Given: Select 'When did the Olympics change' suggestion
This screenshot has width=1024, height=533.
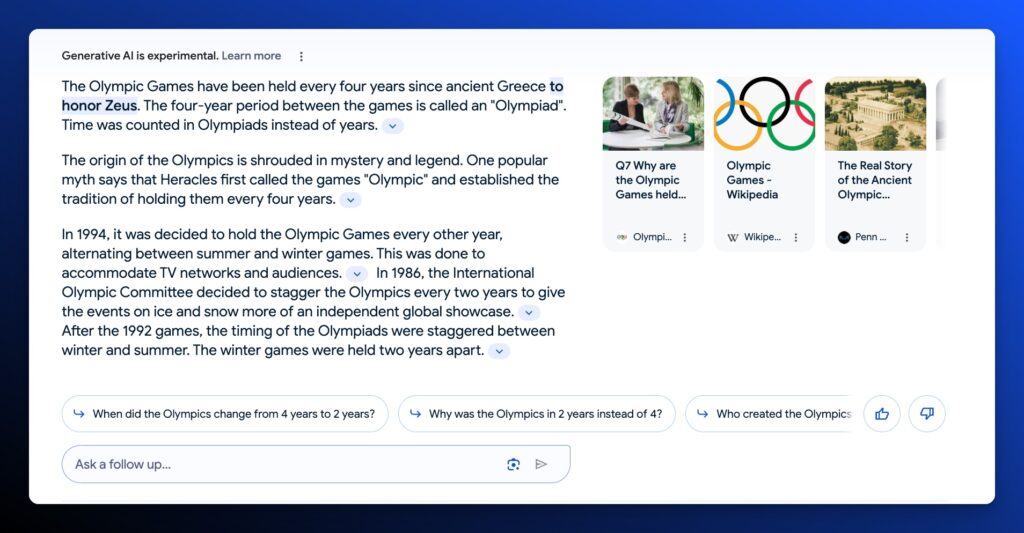Looking at the screenshot, I should coord(225,414).
